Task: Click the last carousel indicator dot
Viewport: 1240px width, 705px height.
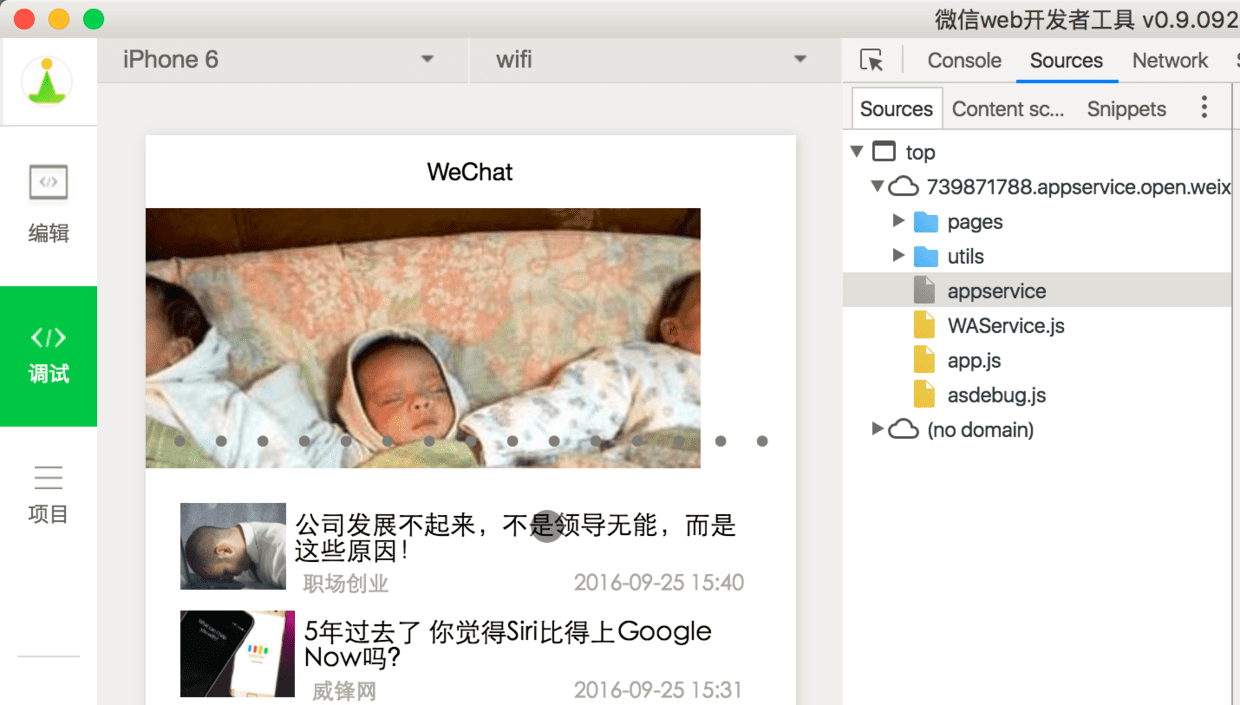Action: (762, 441)
